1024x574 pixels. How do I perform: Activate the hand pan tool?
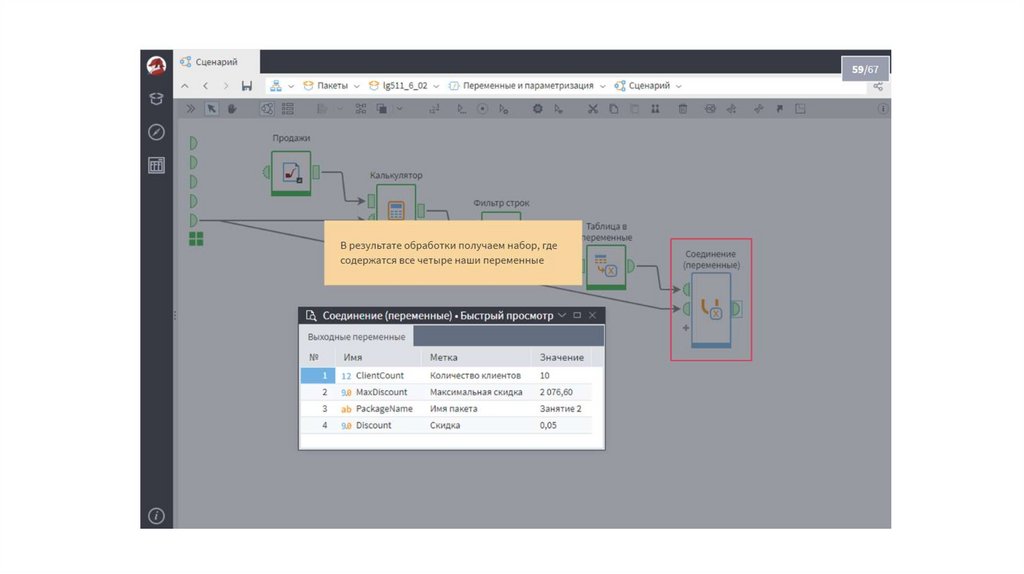tap(232, 109)
